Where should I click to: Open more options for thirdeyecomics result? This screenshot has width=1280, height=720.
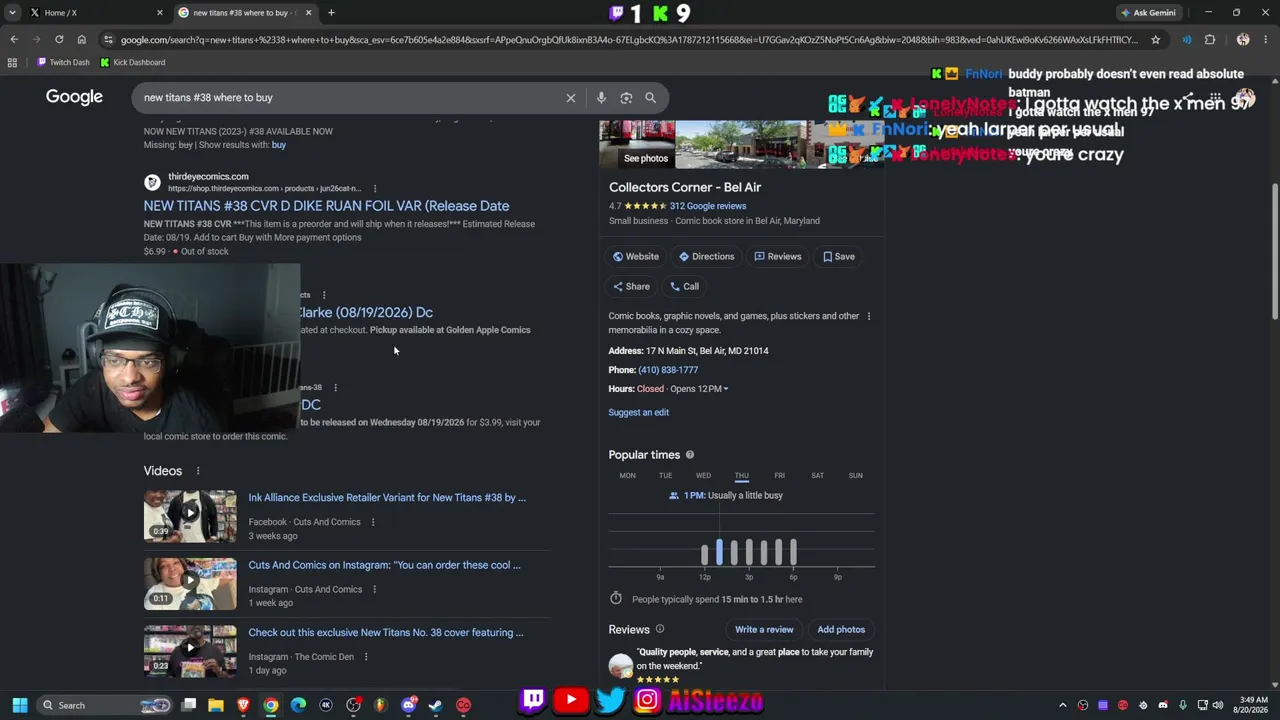[x=375, y=189]
